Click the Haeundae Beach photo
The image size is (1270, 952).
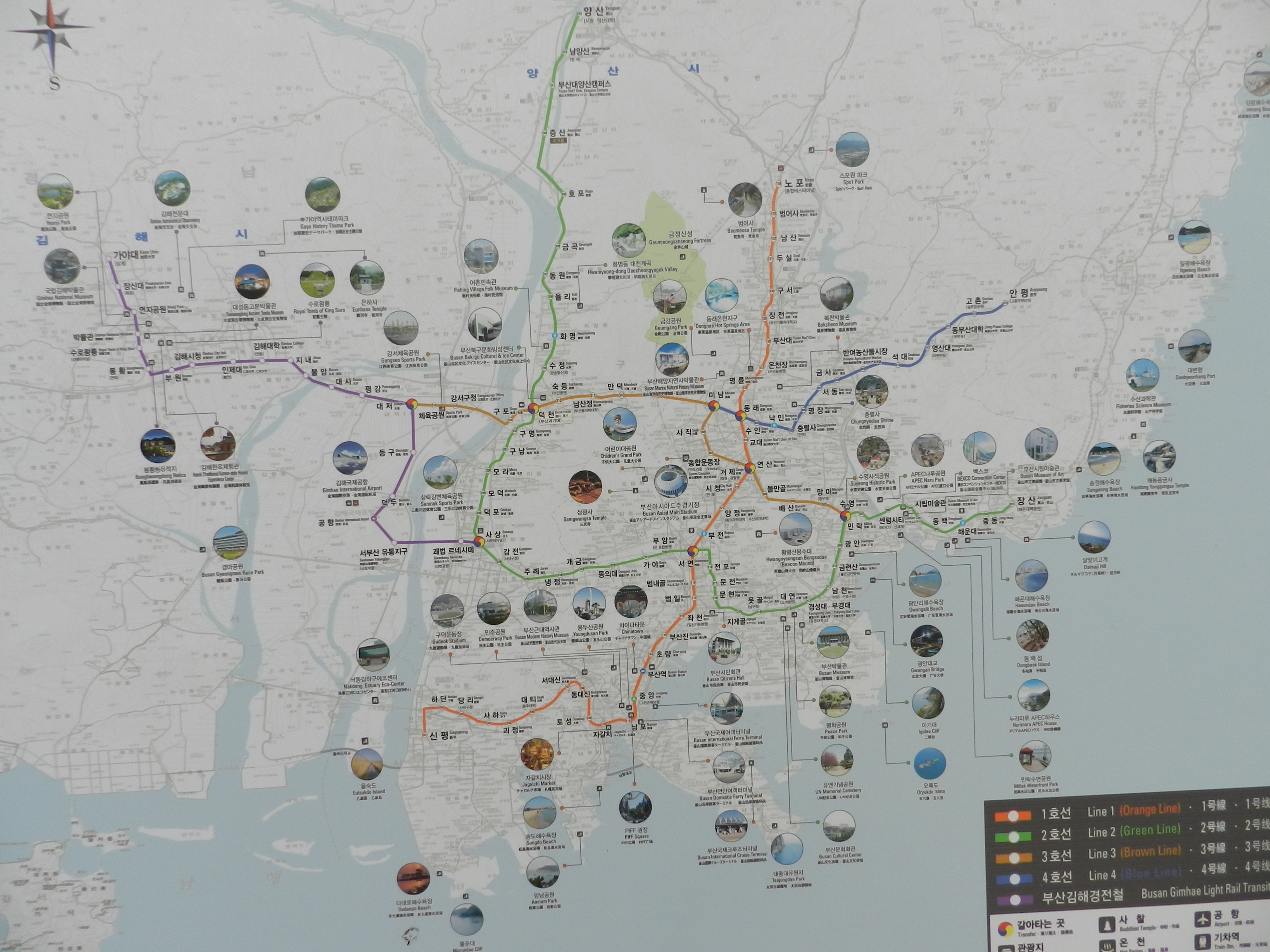click(1031, 576)
